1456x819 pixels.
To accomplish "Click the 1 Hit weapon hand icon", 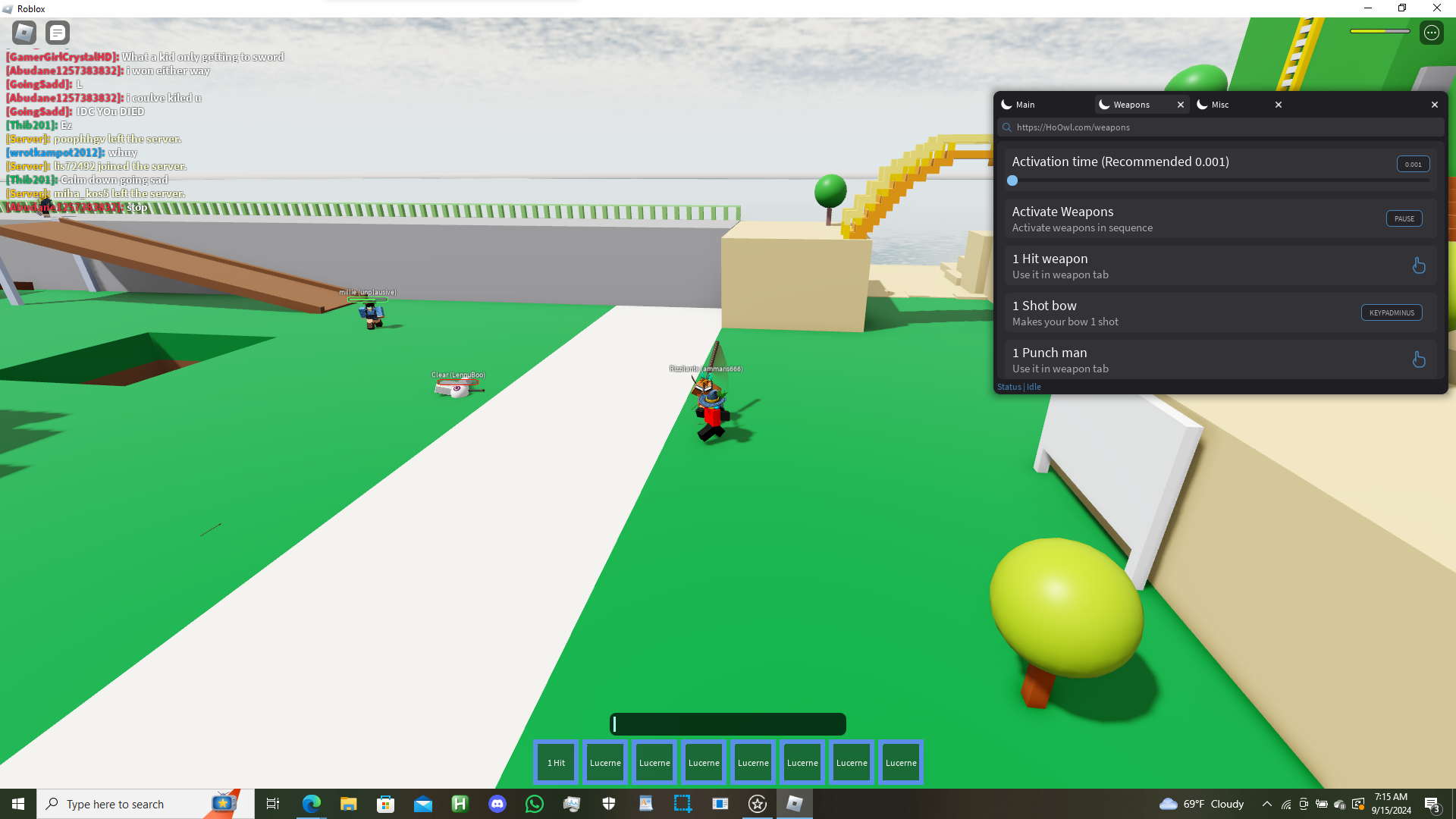I will 1419,265.
